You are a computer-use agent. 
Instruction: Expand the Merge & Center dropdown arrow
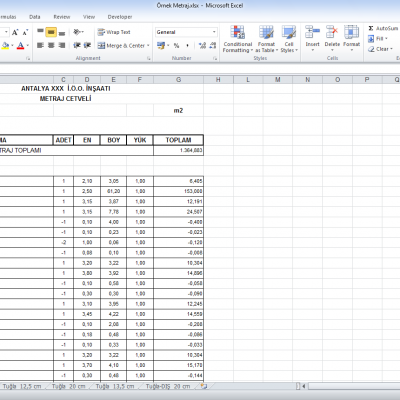pos(148,46)
